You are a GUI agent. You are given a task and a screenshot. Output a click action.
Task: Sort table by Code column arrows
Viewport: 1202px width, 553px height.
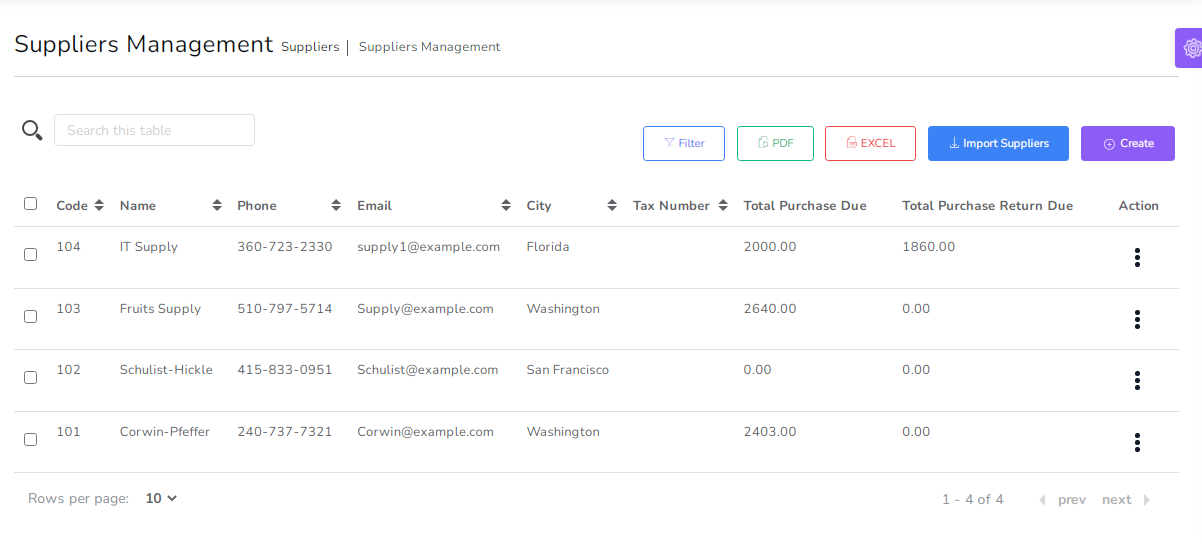point(98,206)
